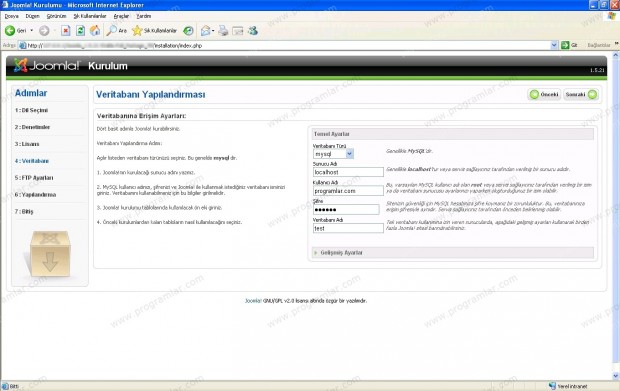Open the Sık Kullanılanlar menu
The height and width of the screenshot is (391, 620).
click(90, 16)
